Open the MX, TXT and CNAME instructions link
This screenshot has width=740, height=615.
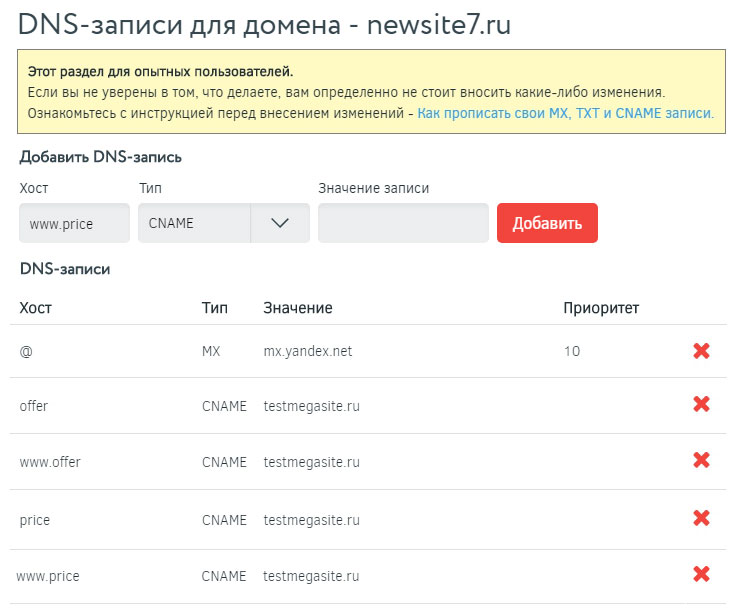point(565,113)
